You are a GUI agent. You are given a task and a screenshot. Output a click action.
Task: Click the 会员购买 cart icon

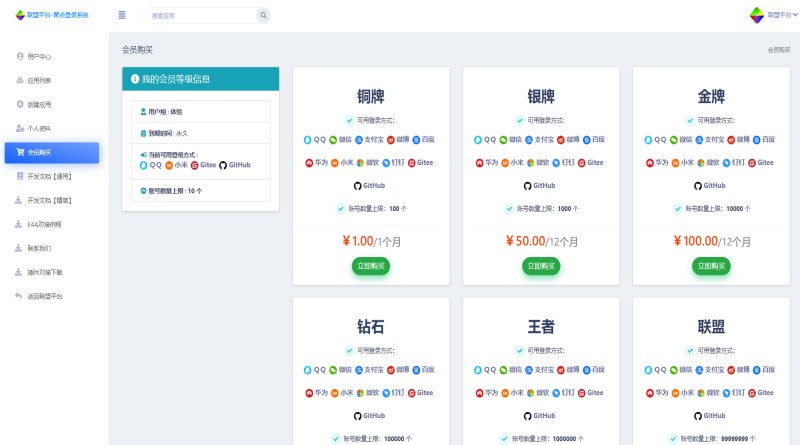[20, 152]
